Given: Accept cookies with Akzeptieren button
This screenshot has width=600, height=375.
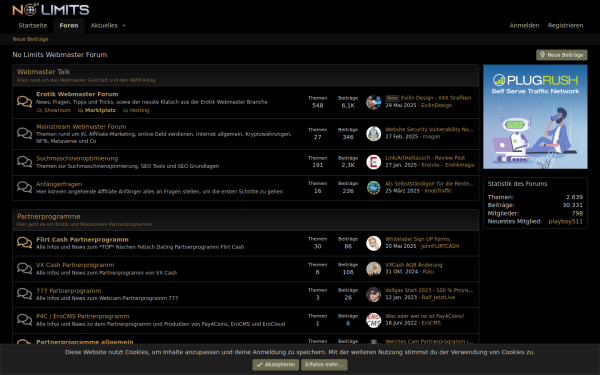Looking at the screenshot, I should [276, 365].
